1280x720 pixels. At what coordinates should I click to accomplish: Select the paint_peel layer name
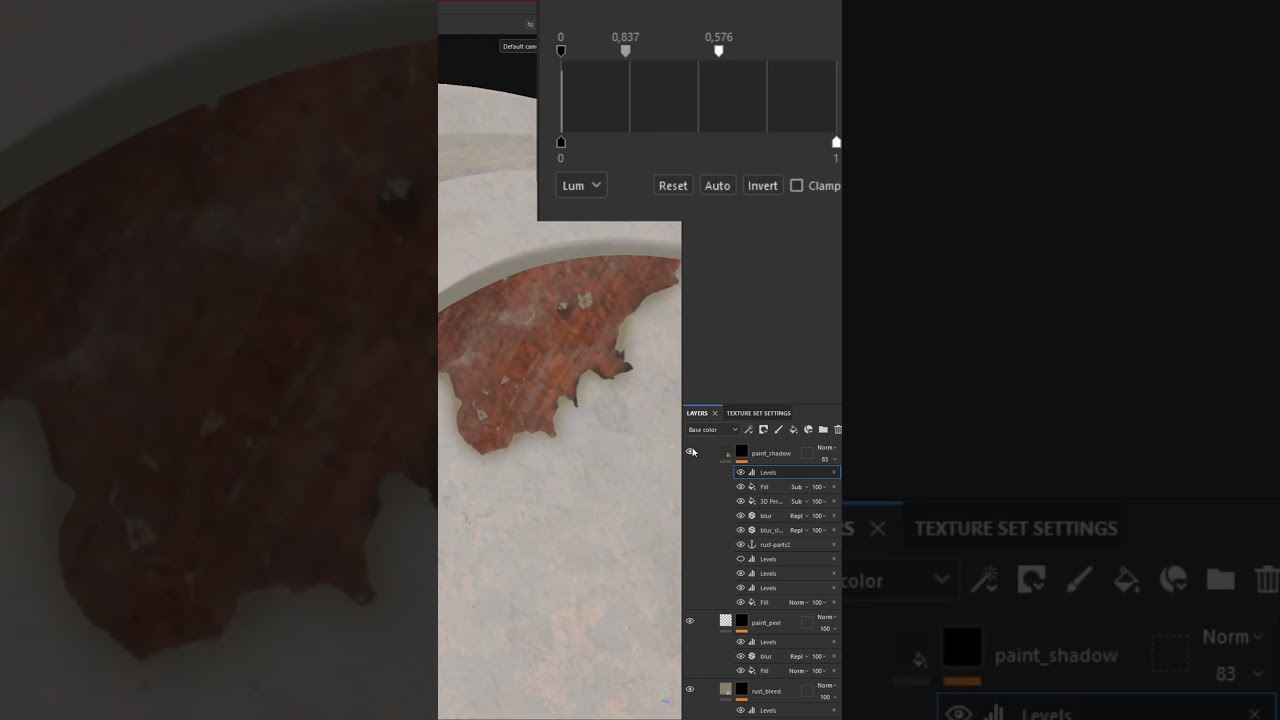point(766,623)
